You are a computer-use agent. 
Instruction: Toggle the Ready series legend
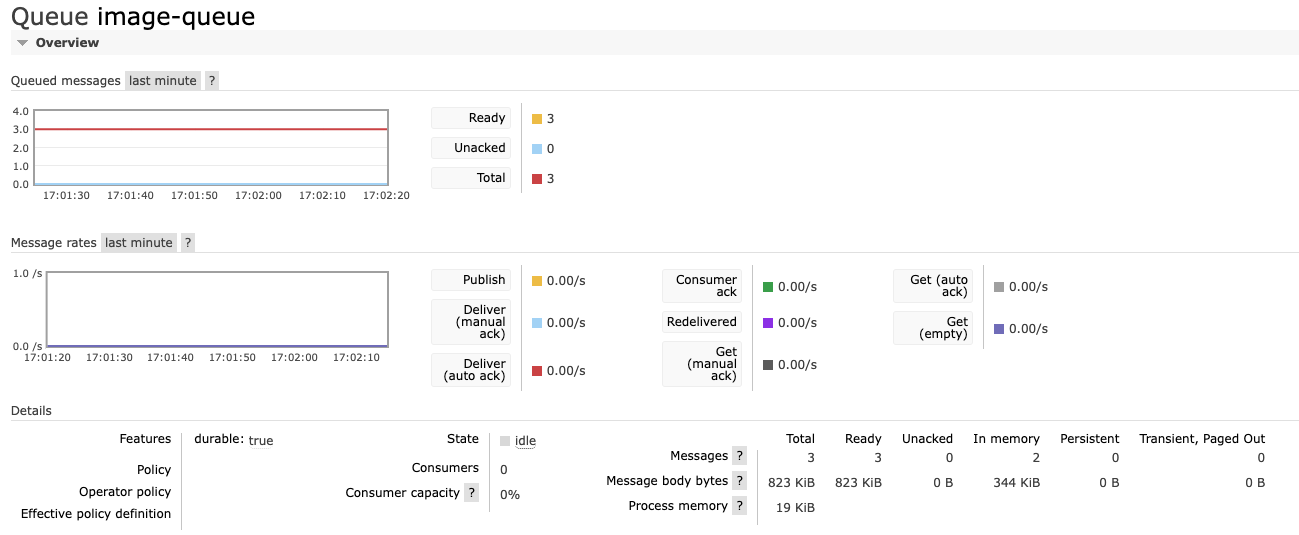tap(471, 118)
